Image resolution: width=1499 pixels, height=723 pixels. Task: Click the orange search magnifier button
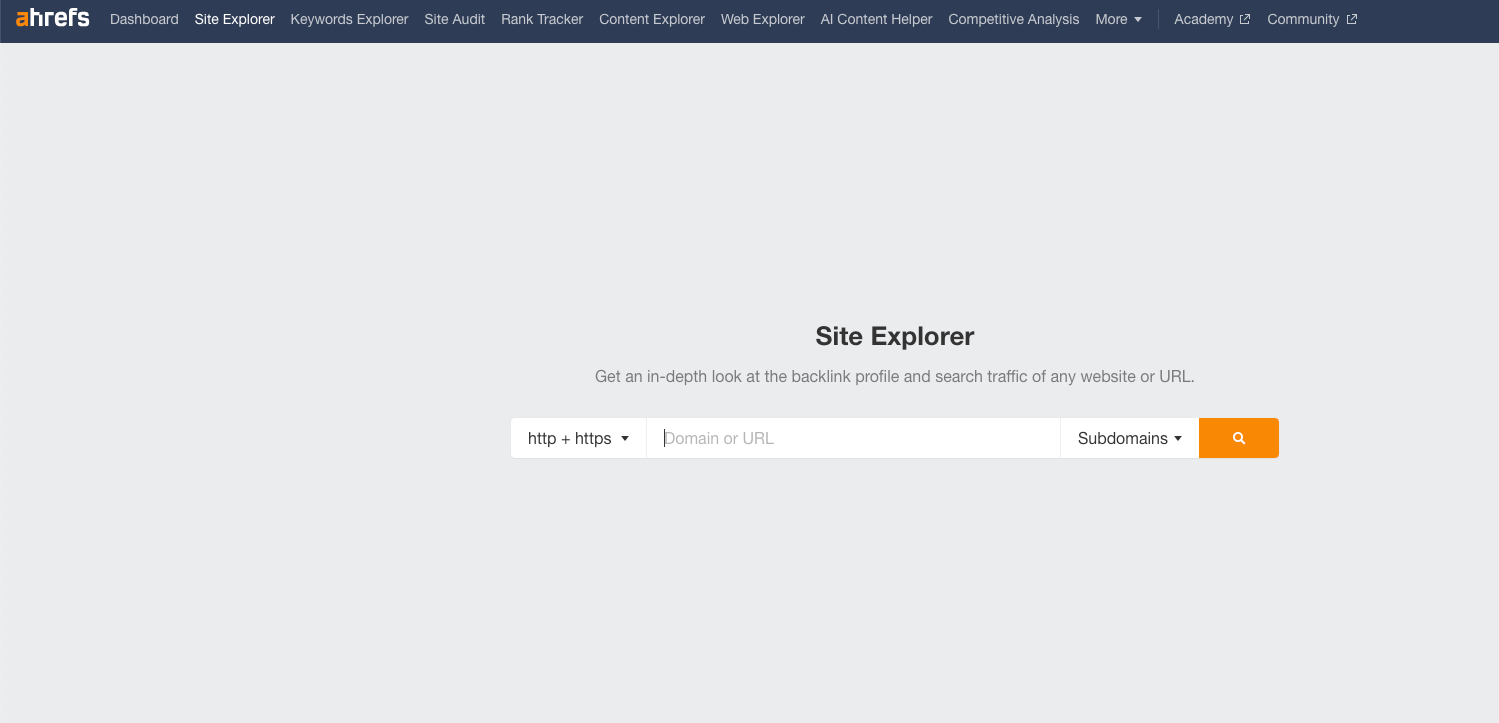1239,438
